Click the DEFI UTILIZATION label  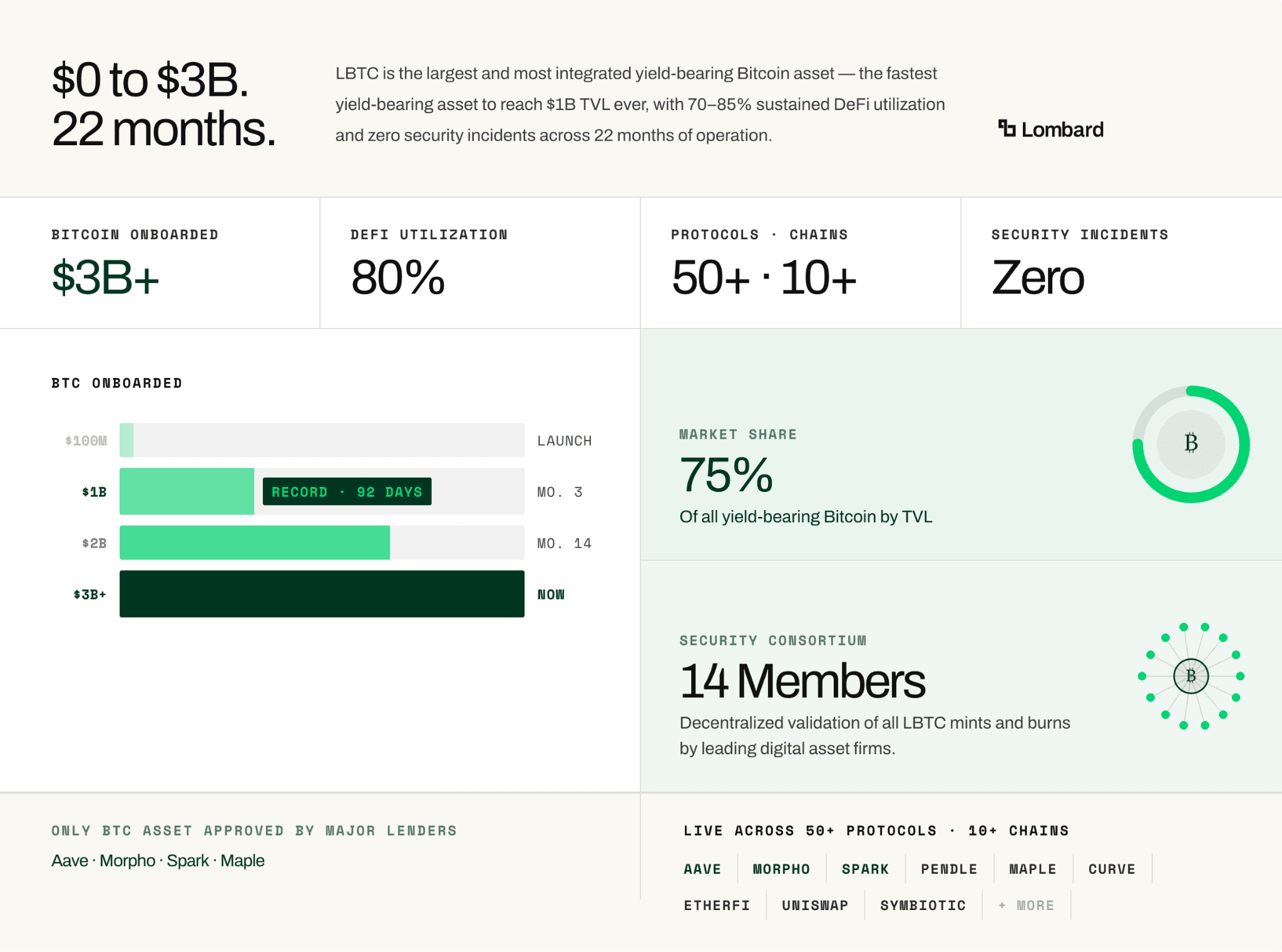[x=429, y=234]
